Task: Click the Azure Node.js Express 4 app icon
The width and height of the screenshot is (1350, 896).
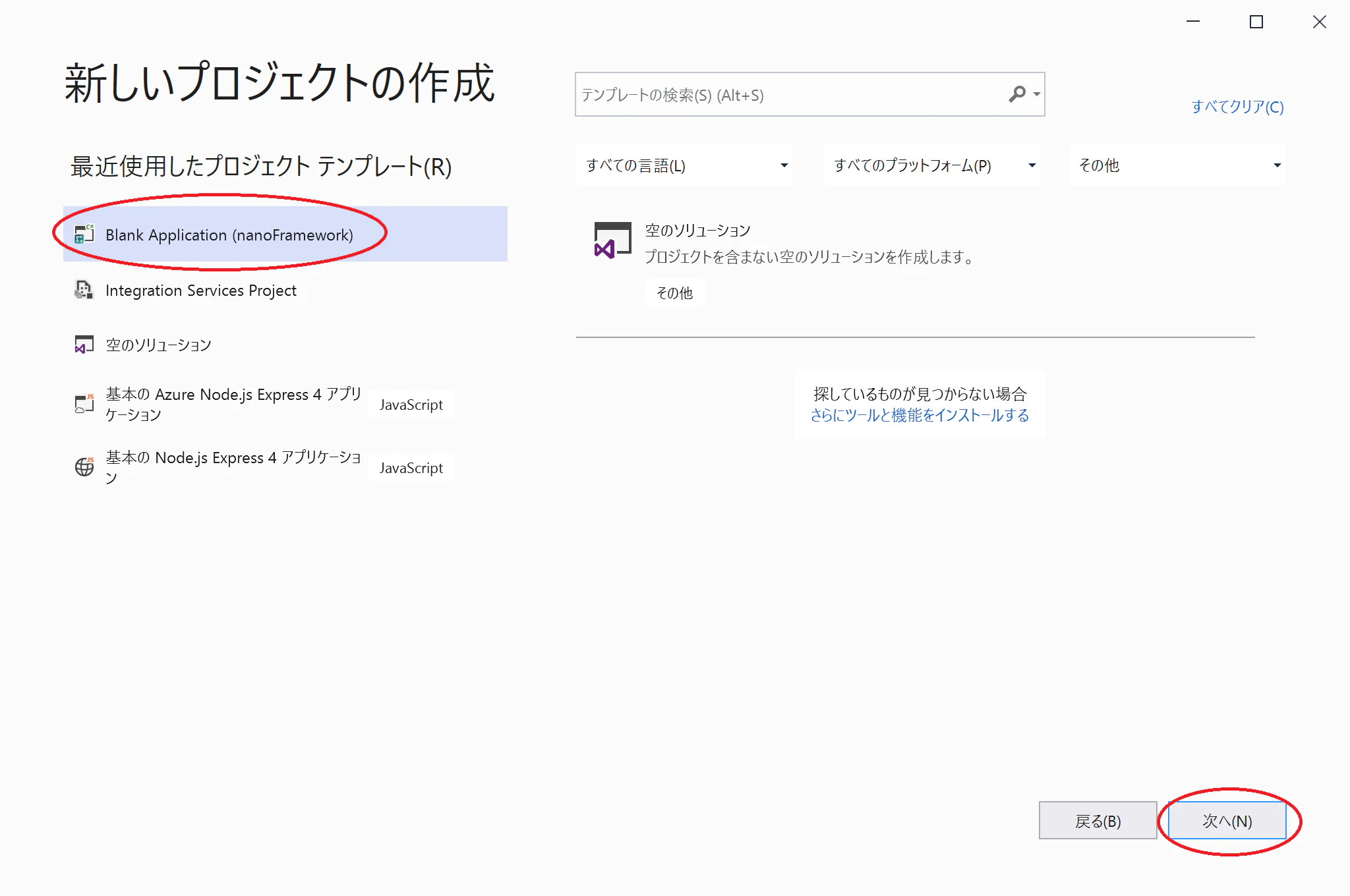Action: (x=84, y=403)
